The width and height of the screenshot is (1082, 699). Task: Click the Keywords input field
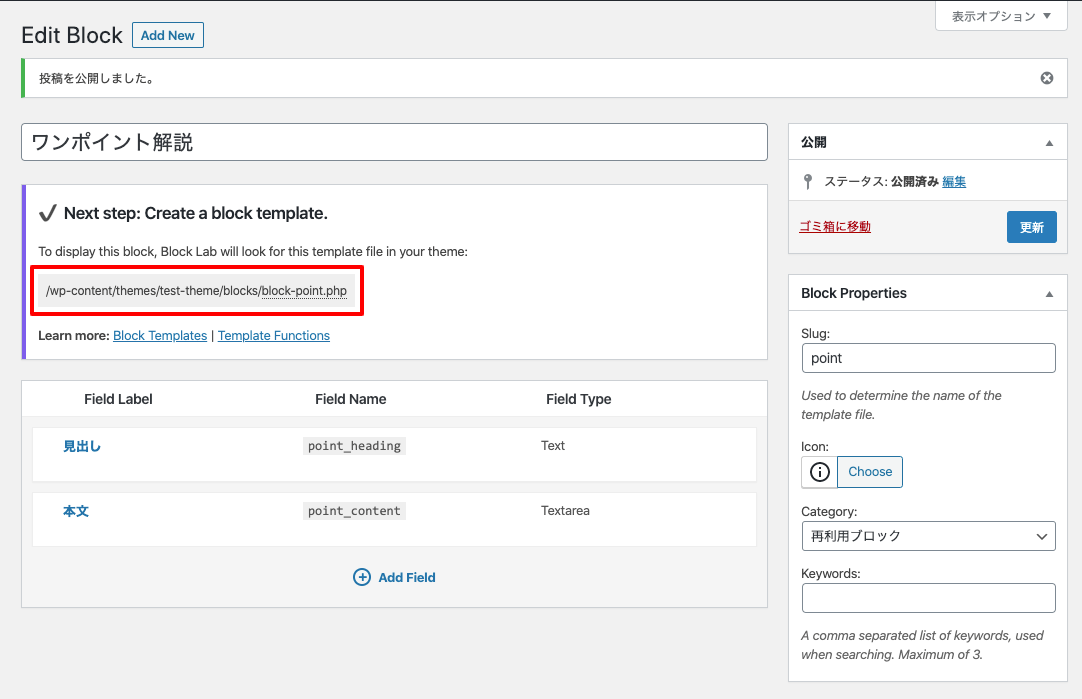point(928,597)
